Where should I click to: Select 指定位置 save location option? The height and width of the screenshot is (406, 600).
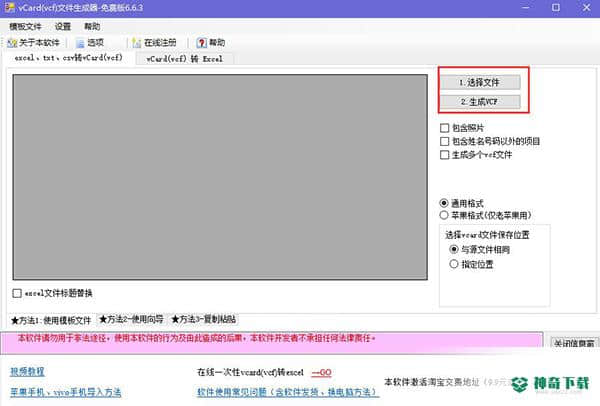coord(454,264)
